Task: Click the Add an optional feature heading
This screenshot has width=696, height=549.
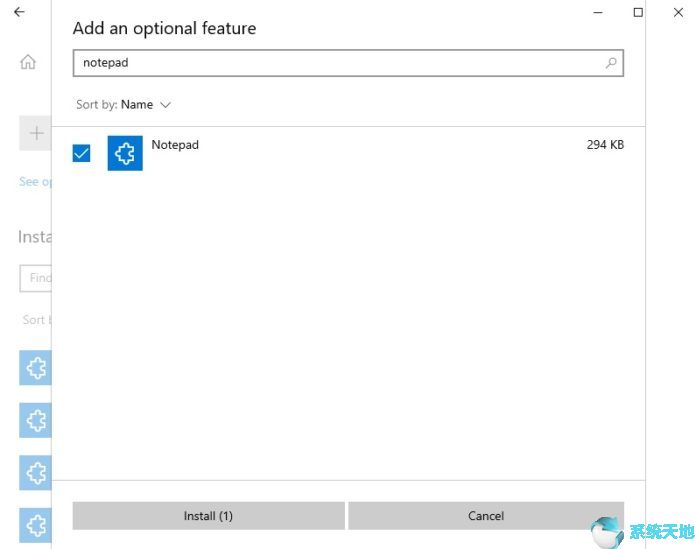Action: pyautogui.click(x=165, y=28)
